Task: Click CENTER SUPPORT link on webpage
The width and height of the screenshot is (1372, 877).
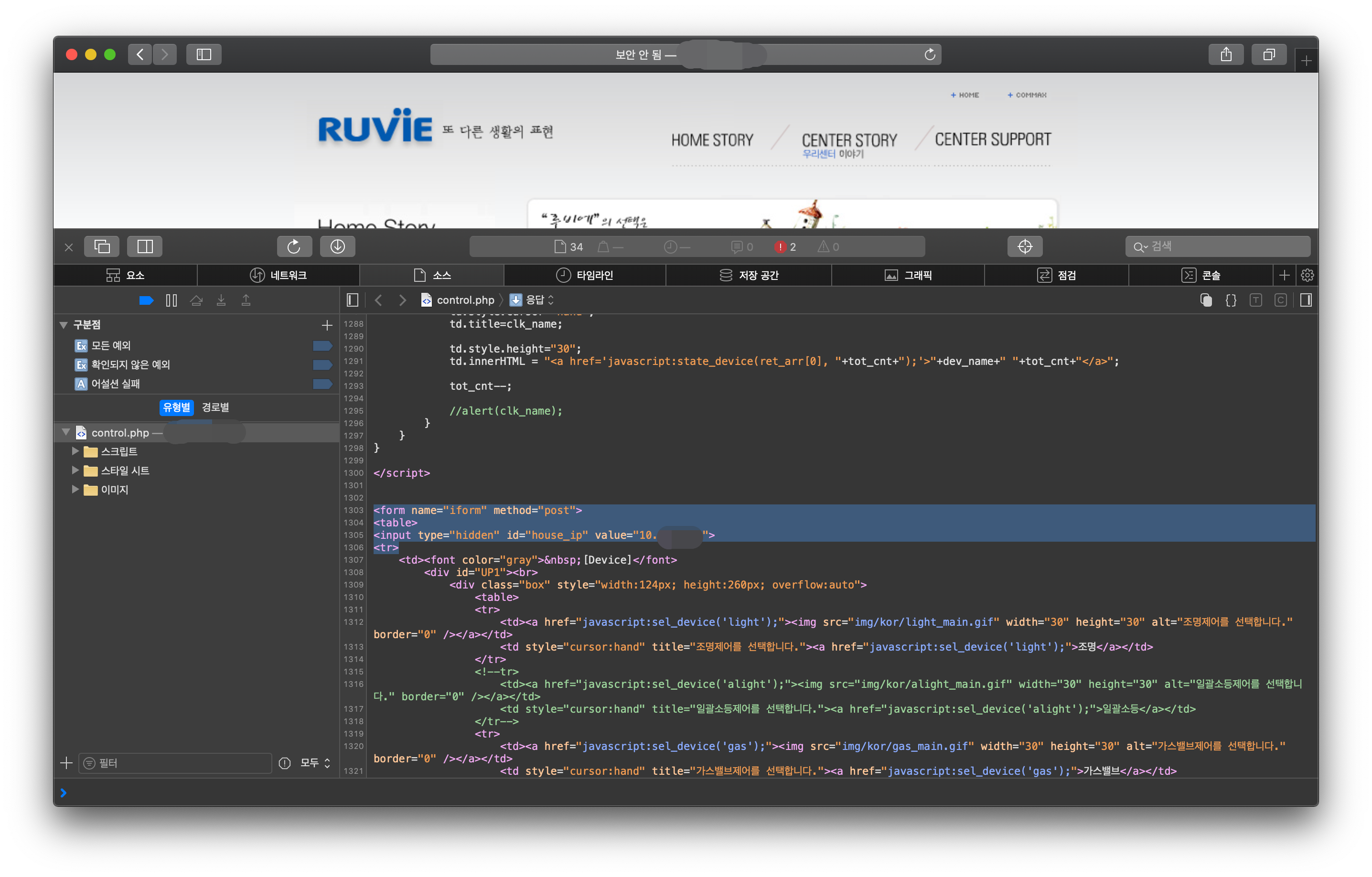Action: [x=993, y=139]
